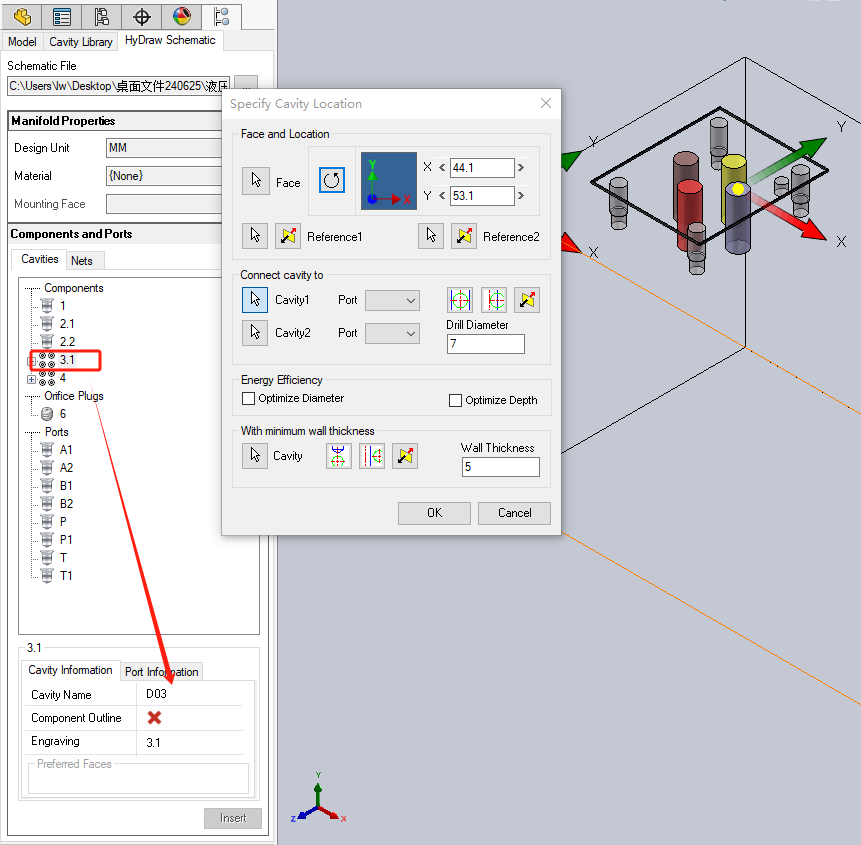Click the yellow connect-cavity measure icon
The height and width of the screenshot is (845, 861).
pyautogui.click(x=527, y=300)
